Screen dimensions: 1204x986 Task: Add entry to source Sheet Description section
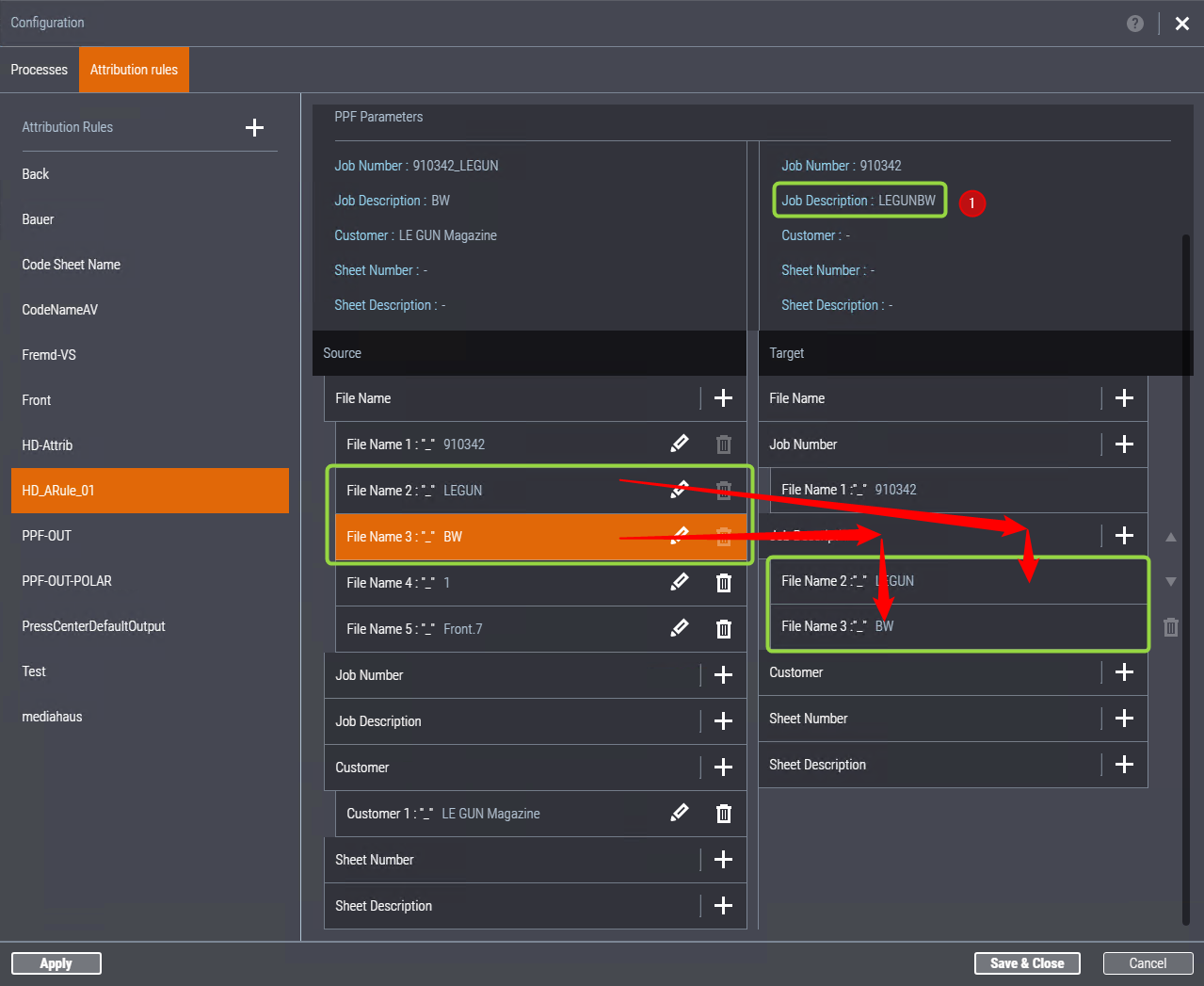tap(723, 906)
